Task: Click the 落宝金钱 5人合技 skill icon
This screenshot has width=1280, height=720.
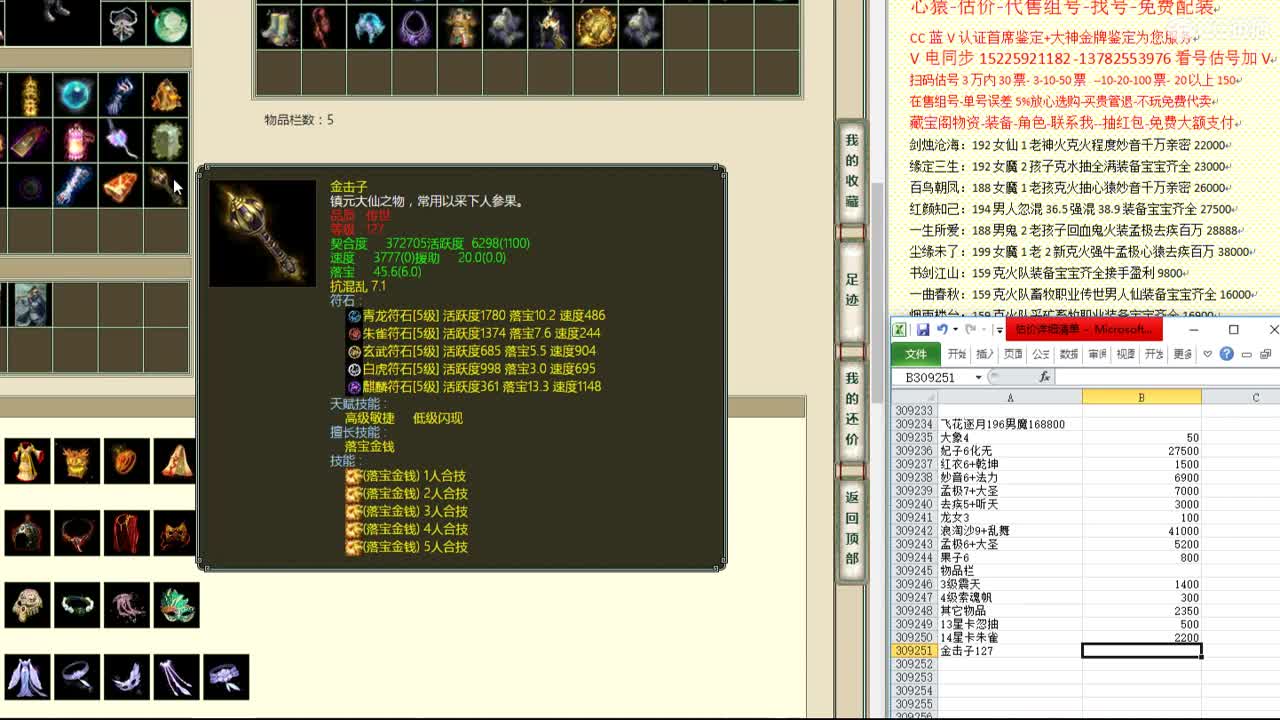Action: tap(355, 546)
